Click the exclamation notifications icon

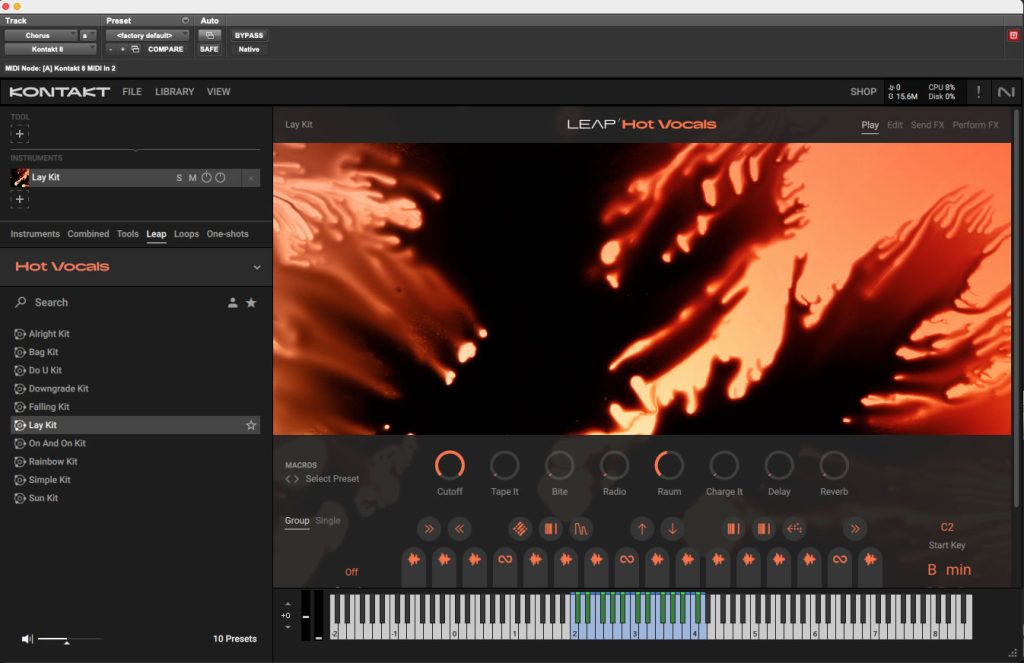coord(978,91)
